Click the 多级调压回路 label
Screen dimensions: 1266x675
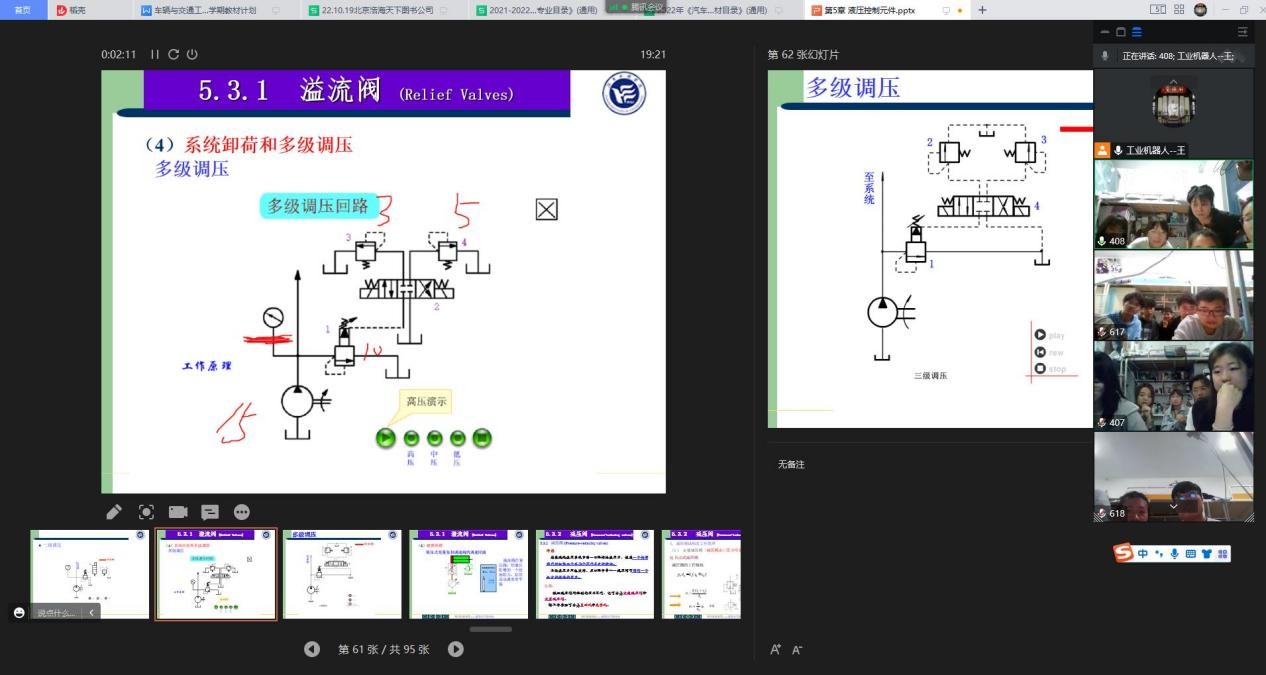click(318, 207)
